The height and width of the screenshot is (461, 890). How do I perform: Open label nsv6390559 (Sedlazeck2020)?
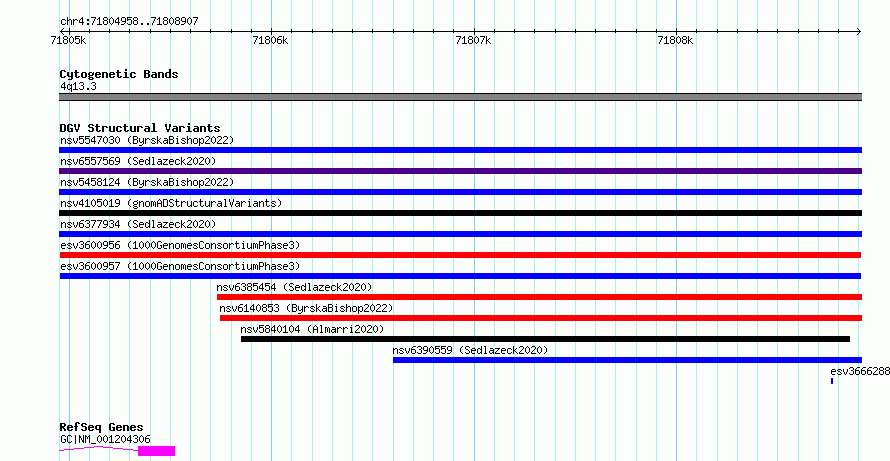tap(471, 350)
